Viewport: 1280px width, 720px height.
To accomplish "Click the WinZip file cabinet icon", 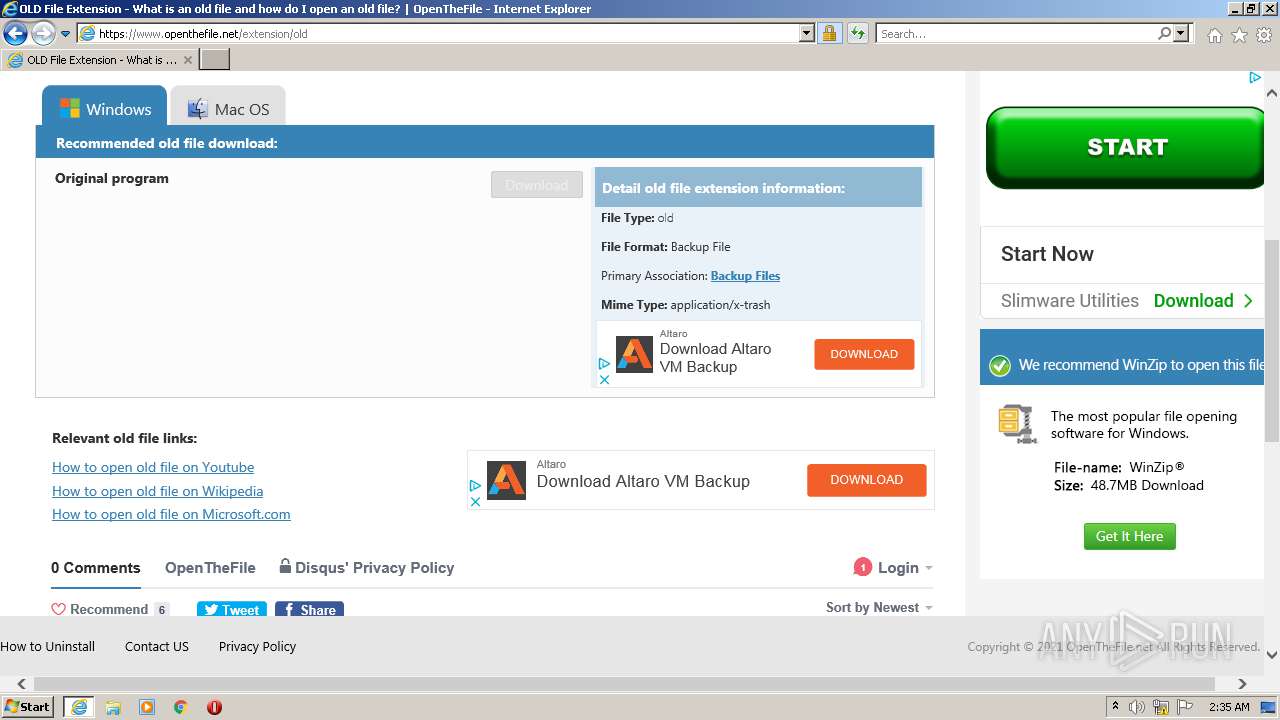I will (1016, 424).
